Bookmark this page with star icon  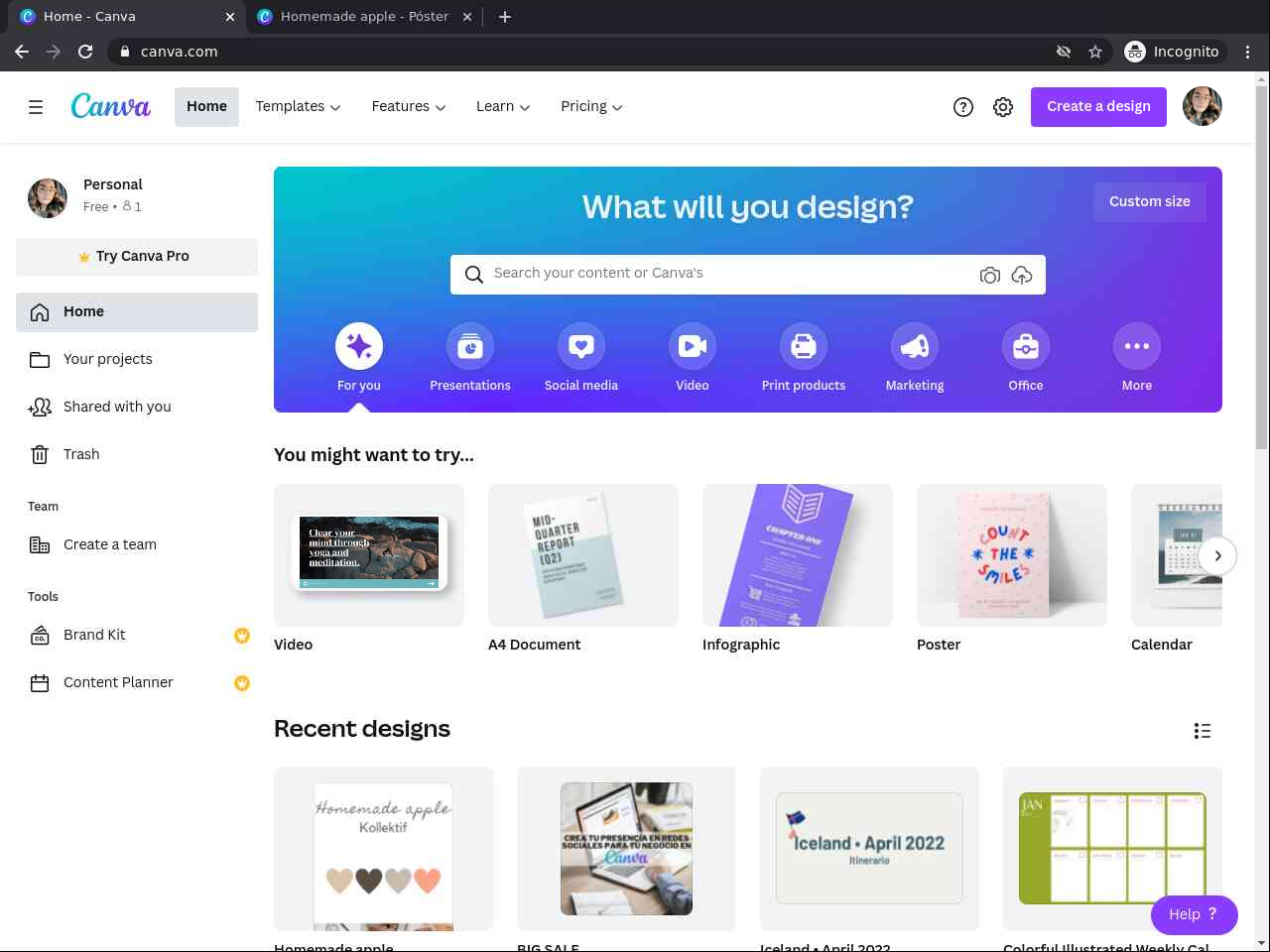point(1095,52)
